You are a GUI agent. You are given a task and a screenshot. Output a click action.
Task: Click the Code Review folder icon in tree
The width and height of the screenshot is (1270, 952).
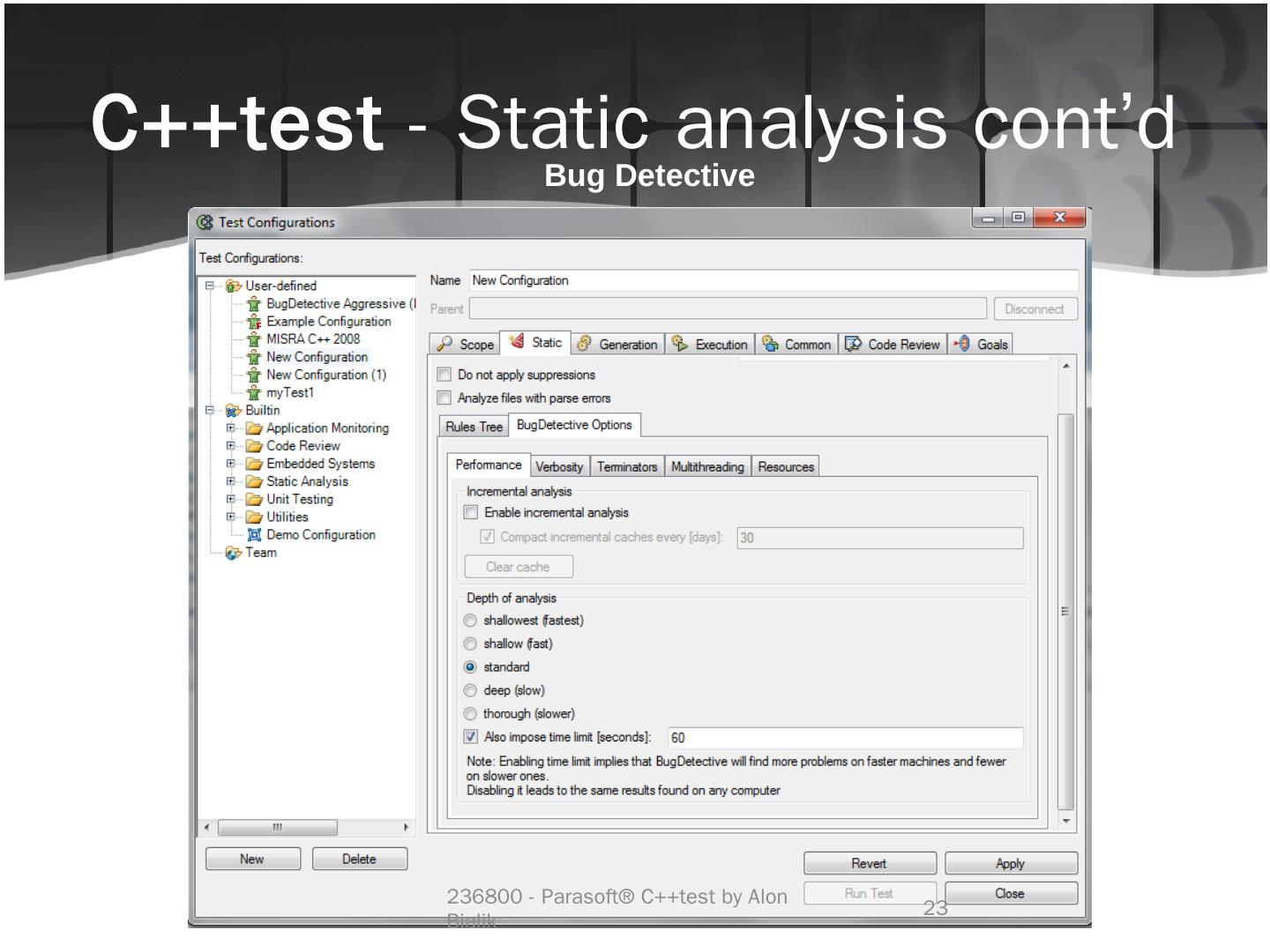[x=254, y=446]
